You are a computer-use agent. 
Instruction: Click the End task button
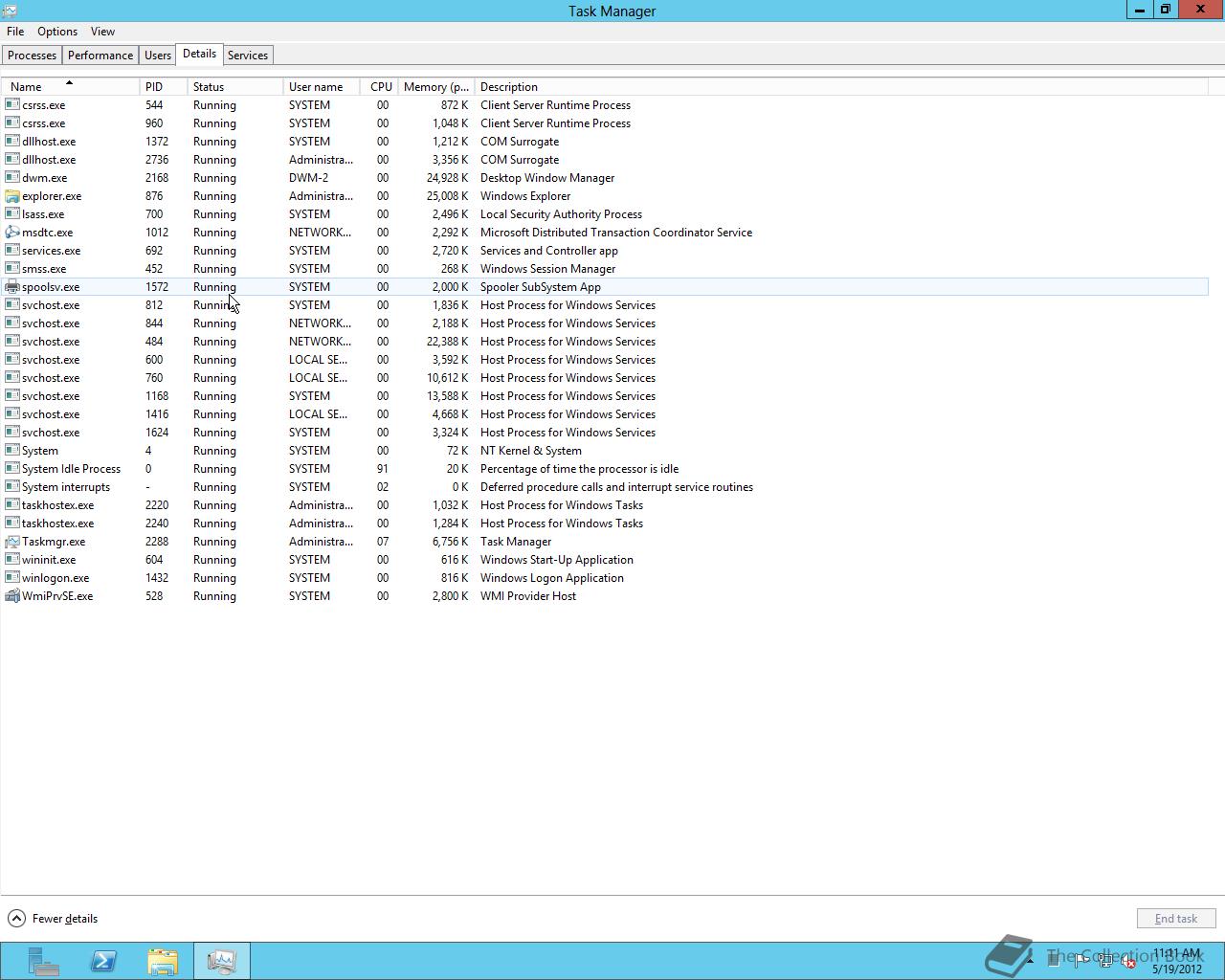tap(1176, 919)
